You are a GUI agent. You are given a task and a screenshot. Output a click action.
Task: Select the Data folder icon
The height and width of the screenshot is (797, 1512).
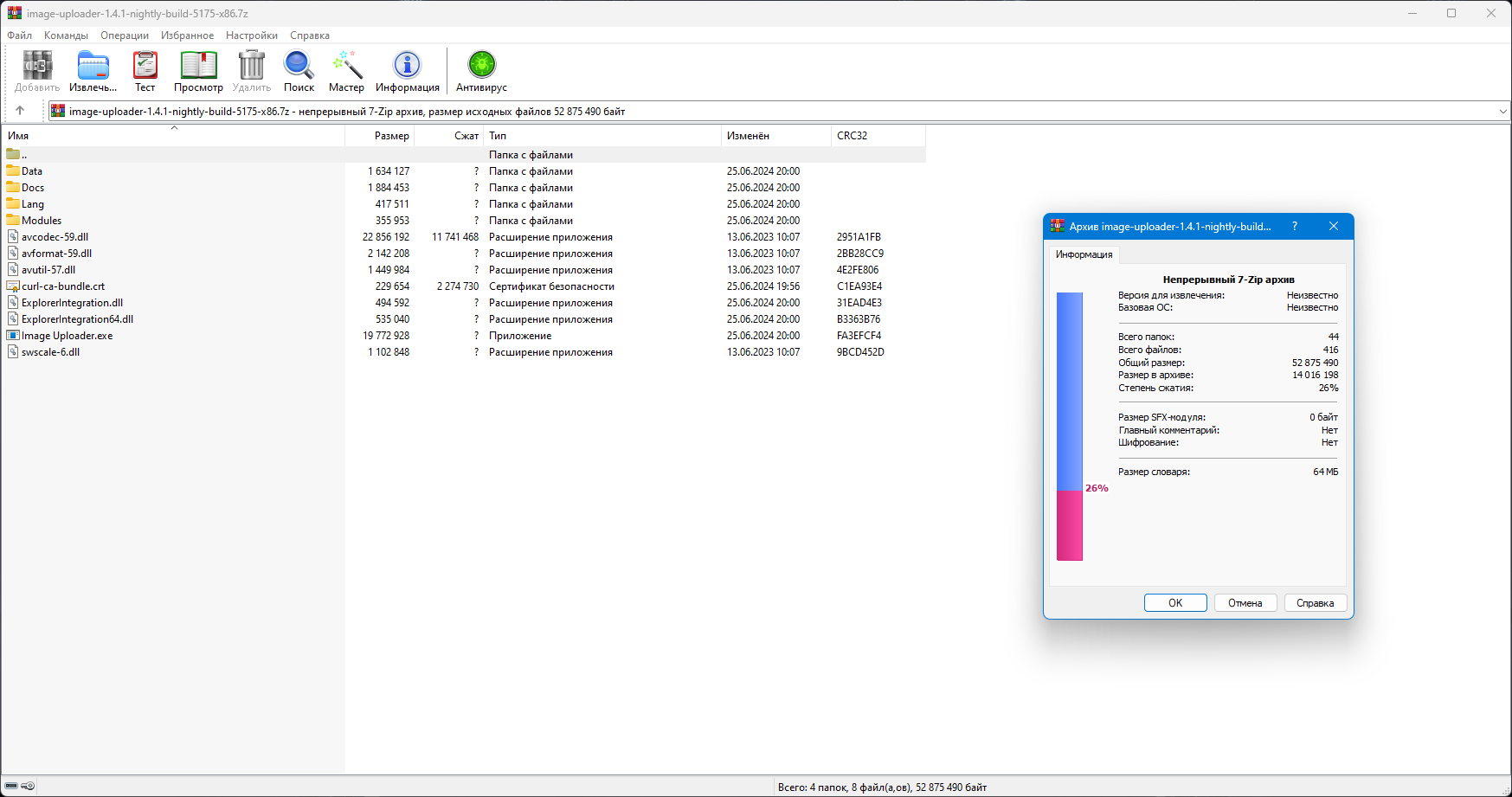point(13,170)
